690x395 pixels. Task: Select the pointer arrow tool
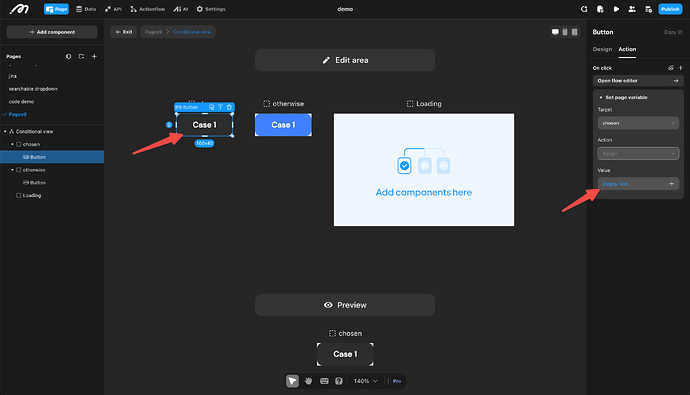(x=292, y=381)
